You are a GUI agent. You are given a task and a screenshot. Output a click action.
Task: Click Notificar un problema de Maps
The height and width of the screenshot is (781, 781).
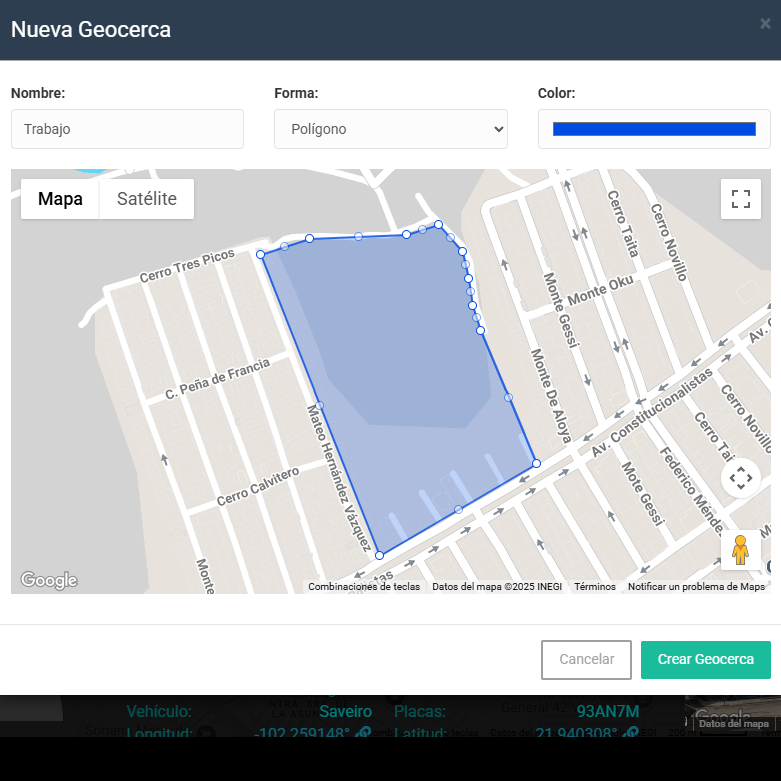pyautogui.click(x=696, y=587)
